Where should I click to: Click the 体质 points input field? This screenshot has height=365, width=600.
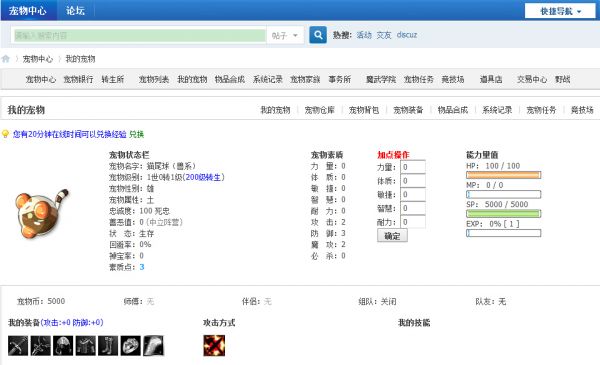pyautogui.click(x=413, y=181)
